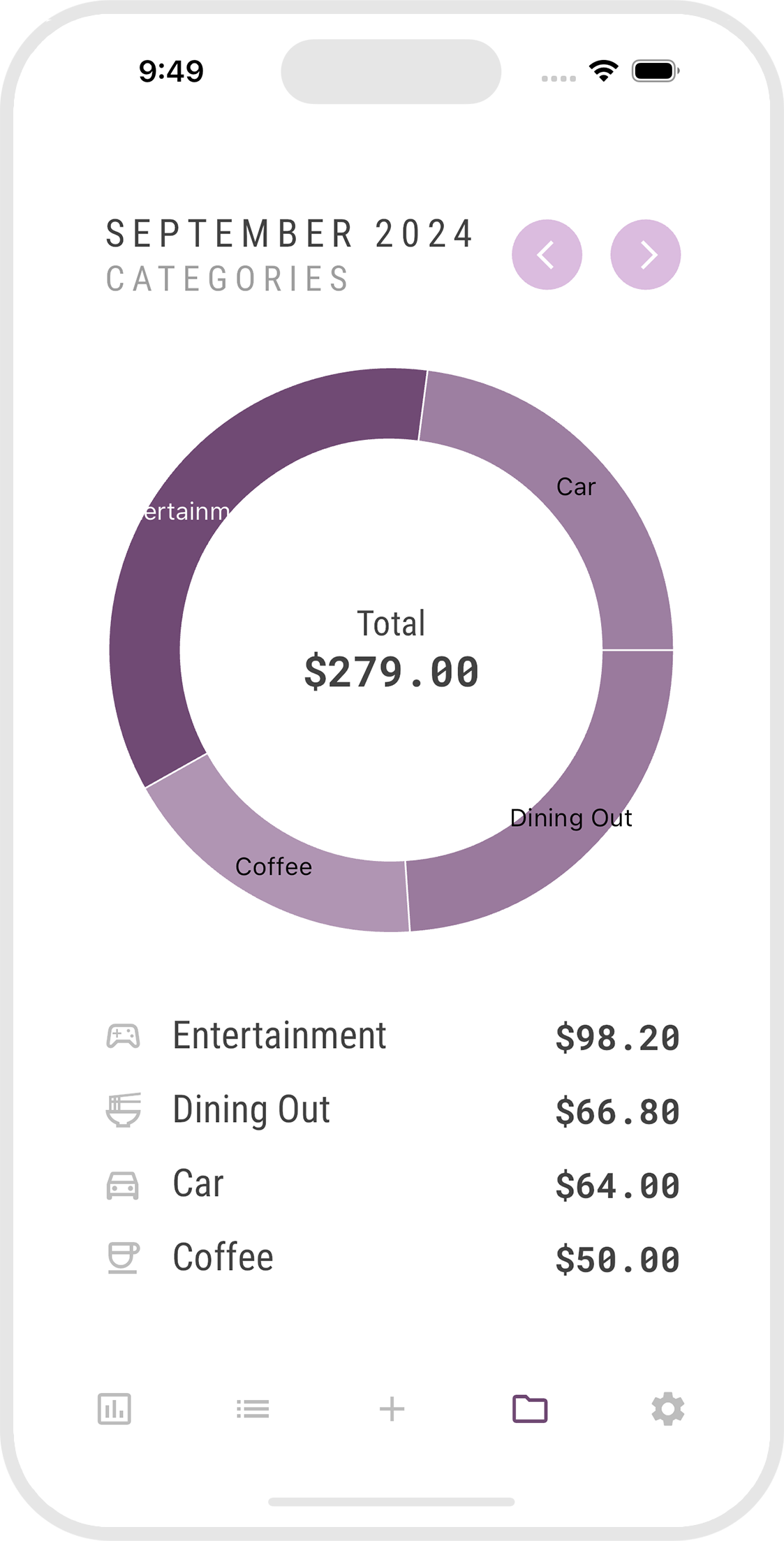
Task: Tap the Car icon in list
Action: [x=123, y=1185]
